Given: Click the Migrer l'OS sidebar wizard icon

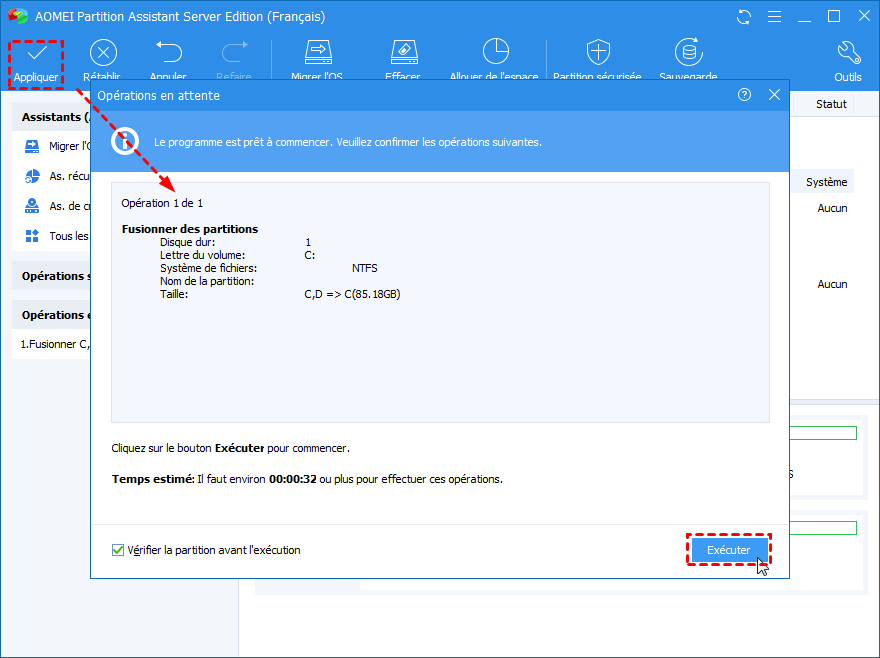Looking at the screenshot, I should [x=32, y=147].
